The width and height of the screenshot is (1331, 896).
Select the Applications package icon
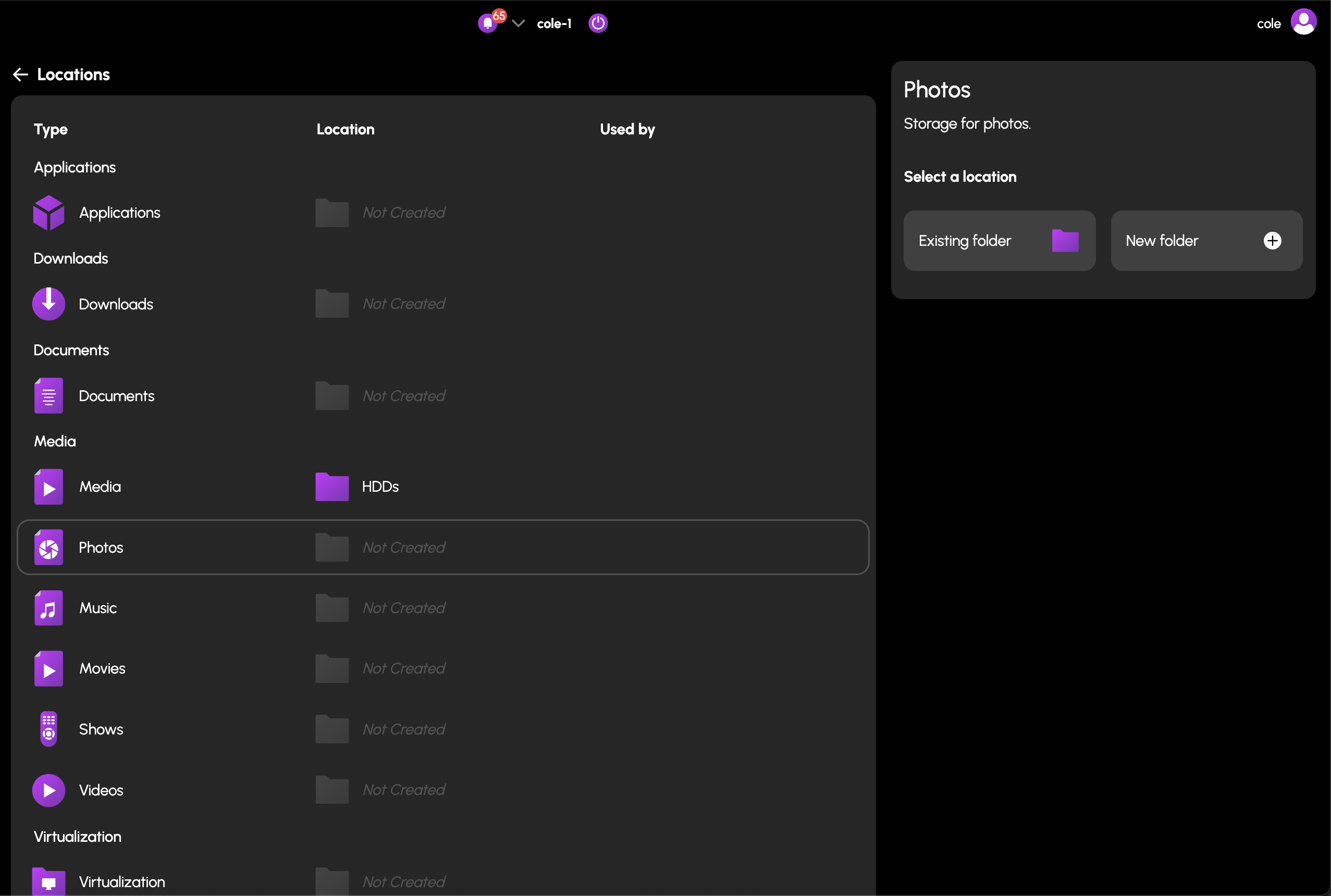(x=48, y=212)
